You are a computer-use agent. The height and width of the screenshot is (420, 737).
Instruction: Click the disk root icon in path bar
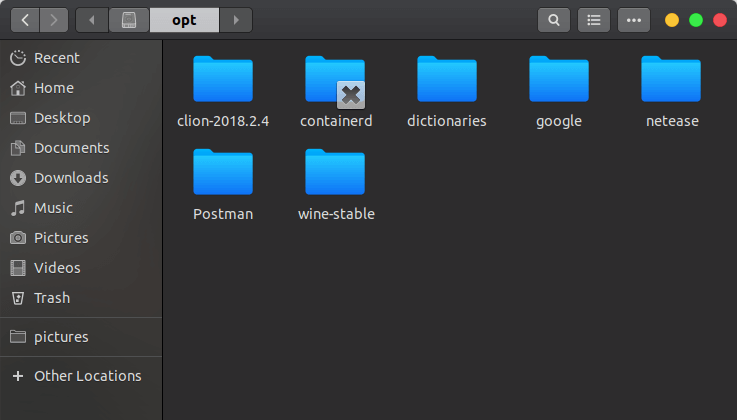pyautogui.click(x=129, y=19)
